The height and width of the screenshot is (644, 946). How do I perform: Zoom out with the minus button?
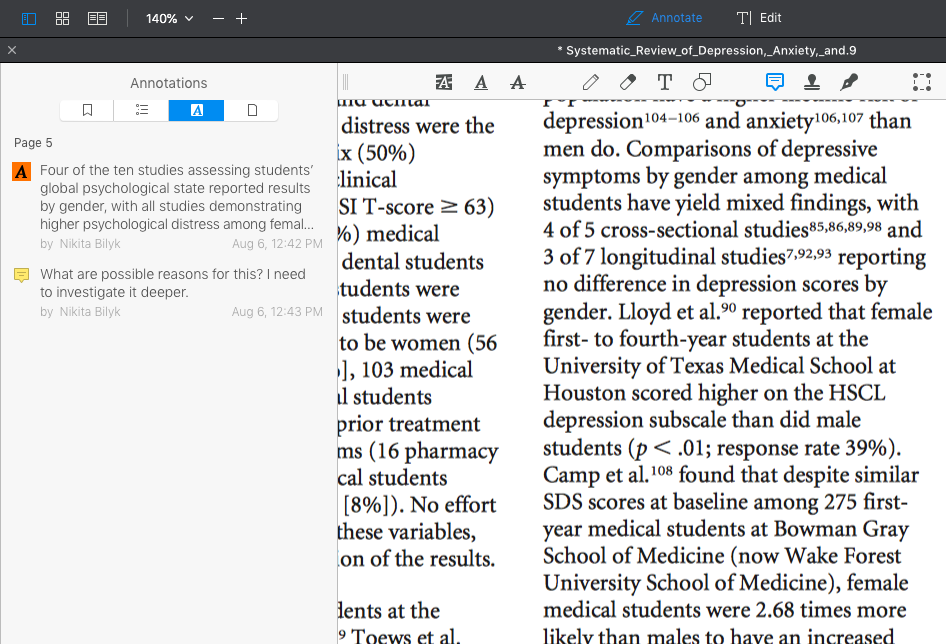[218, 19]
